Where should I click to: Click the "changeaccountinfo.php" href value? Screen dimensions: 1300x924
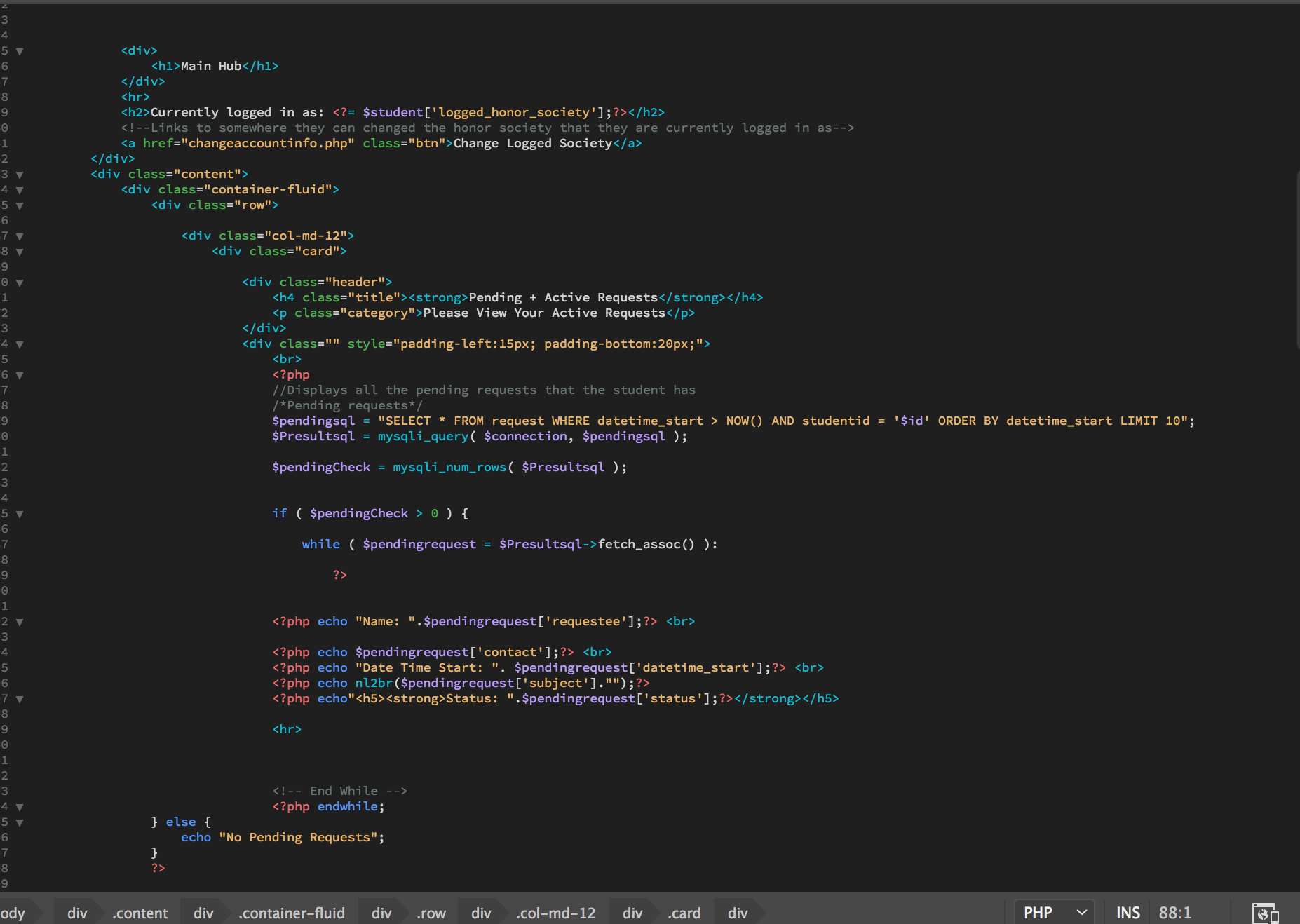[268, 143]
